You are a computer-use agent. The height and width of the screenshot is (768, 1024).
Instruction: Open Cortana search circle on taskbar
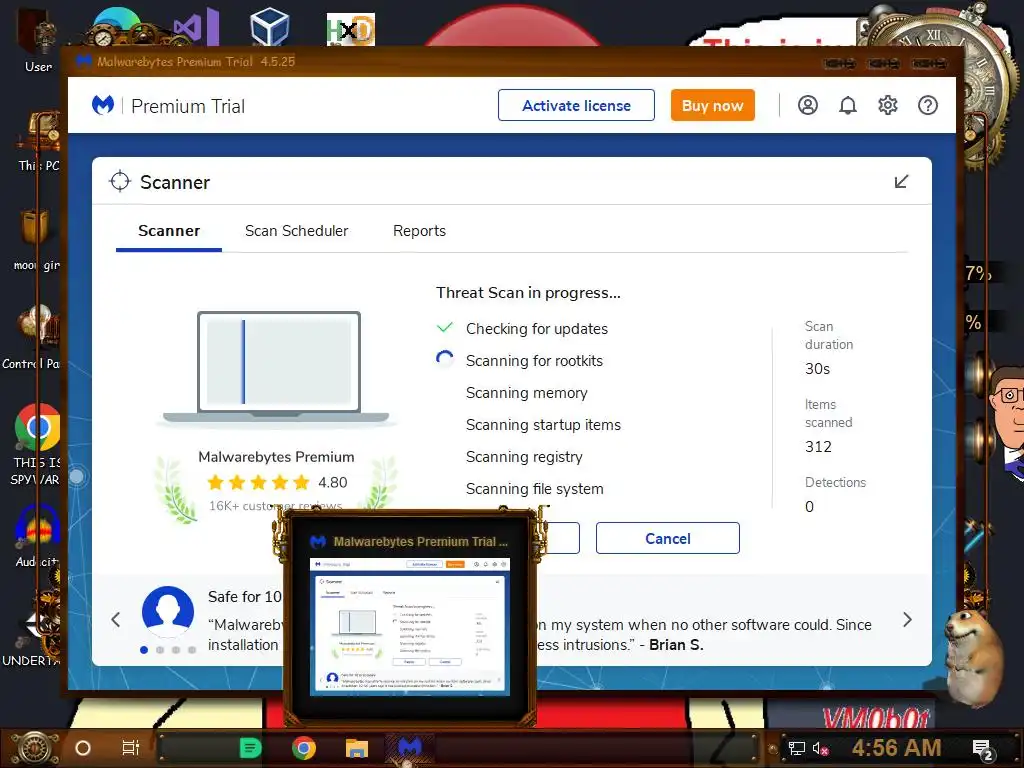point(83,748)
